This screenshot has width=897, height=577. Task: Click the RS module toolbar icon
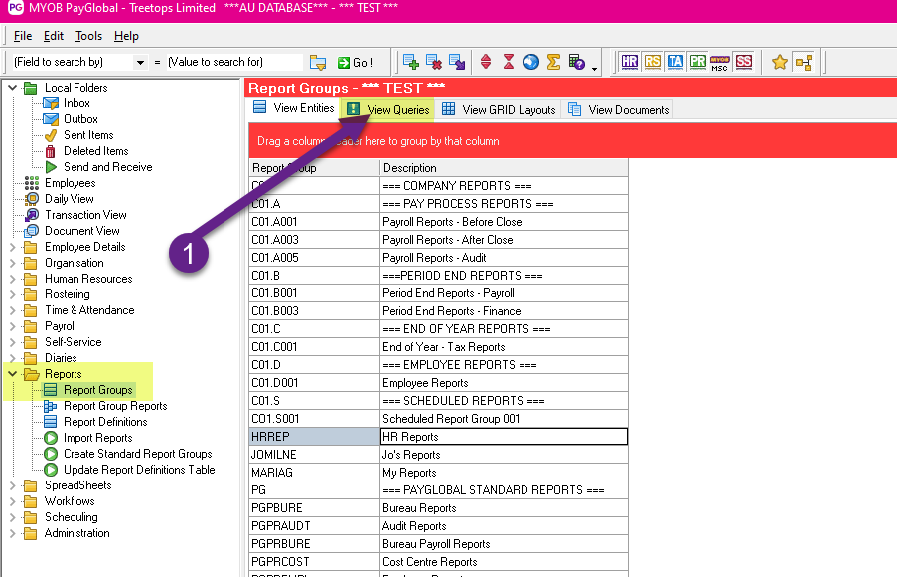pos(653,62)
